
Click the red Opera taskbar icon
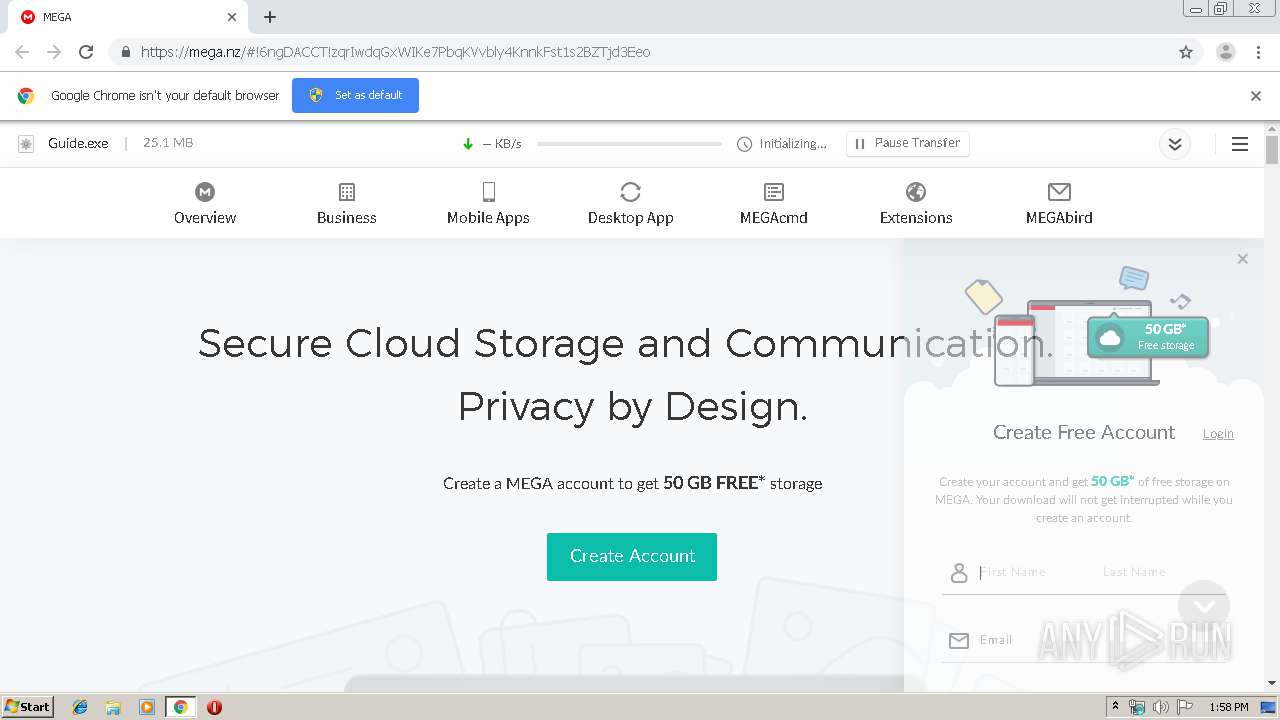click(214, 707)
